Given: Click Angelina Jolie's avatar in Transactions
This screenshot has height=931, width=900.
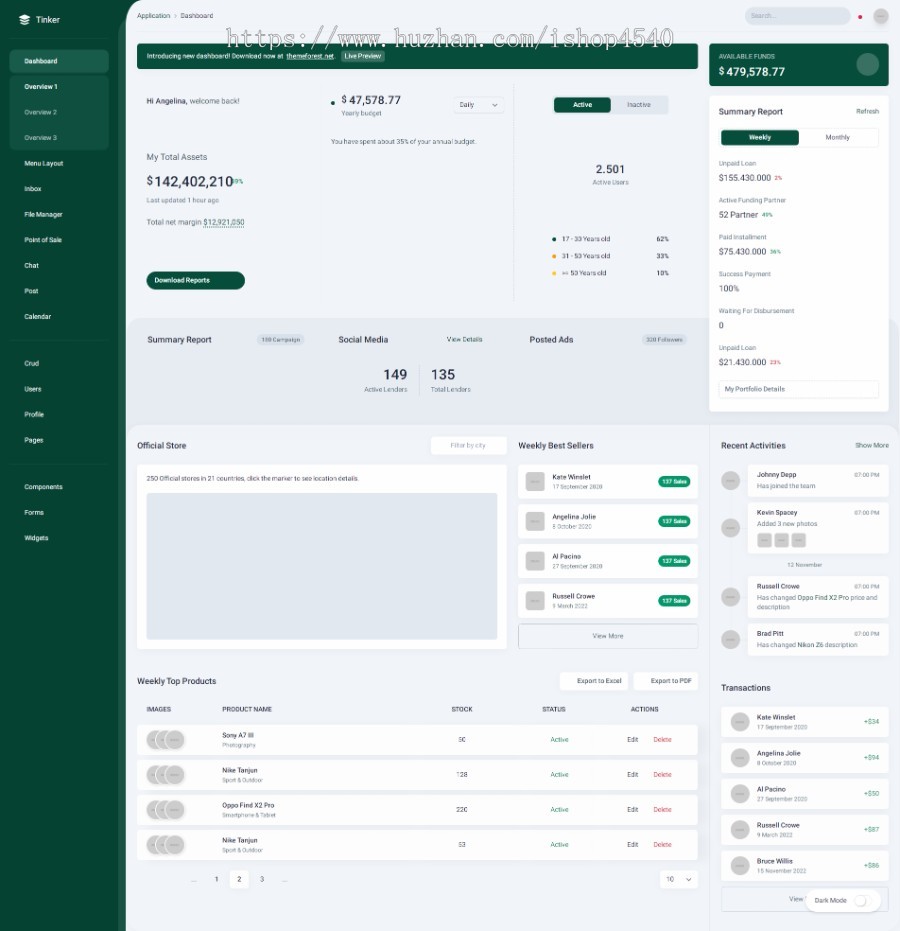Looking at the screenshot, I should pos(740,758).
